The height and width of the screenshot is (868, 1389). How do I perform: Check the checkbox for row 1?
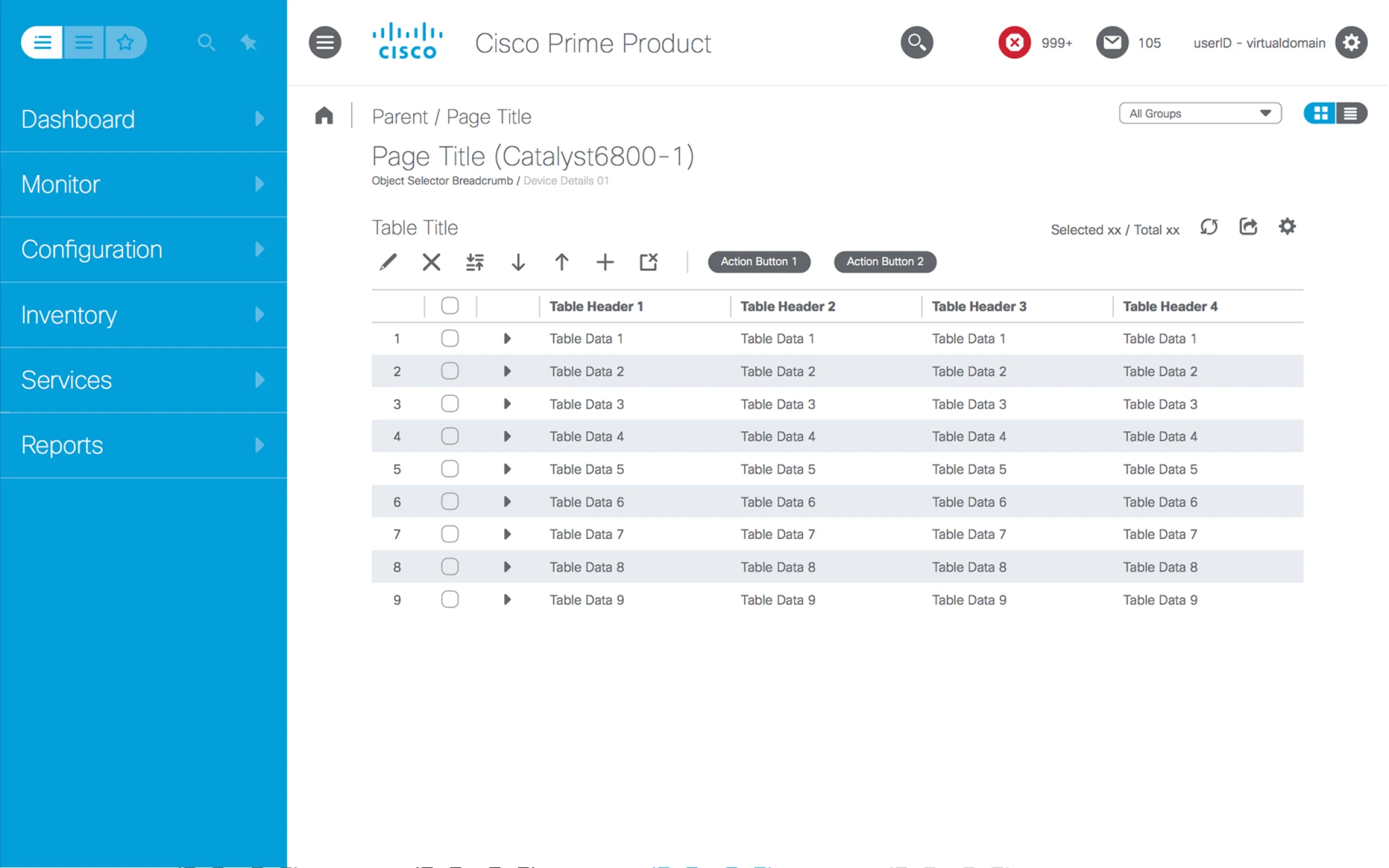(450, 338)
